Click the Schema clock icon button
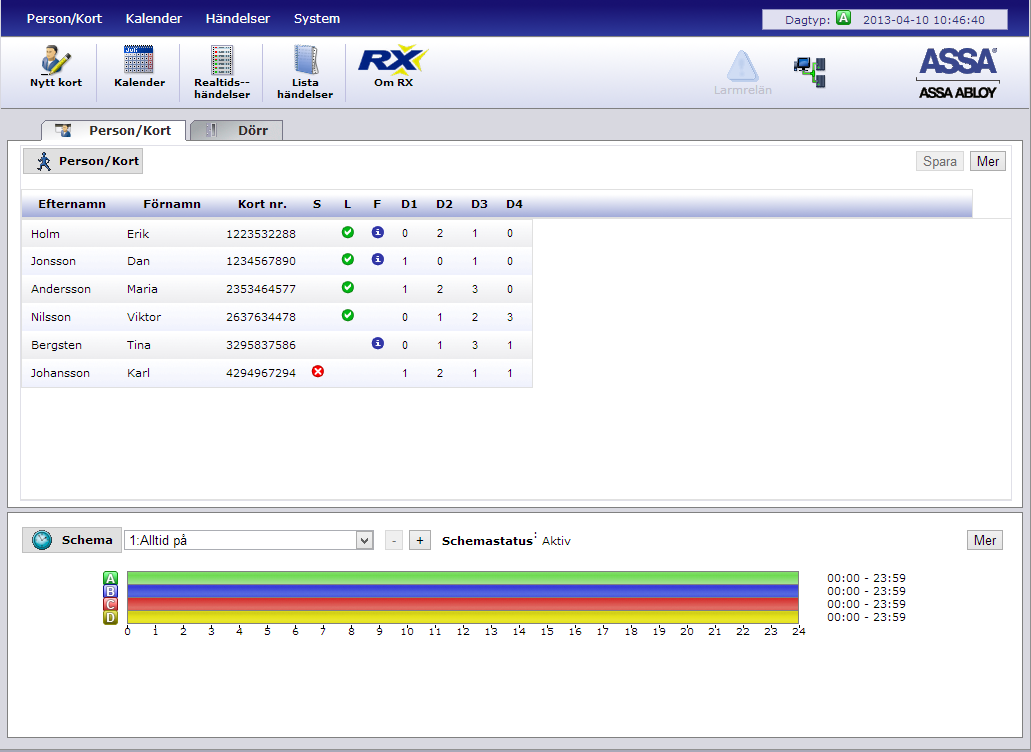Screen dimensions: 1031x752 [41, 540]
